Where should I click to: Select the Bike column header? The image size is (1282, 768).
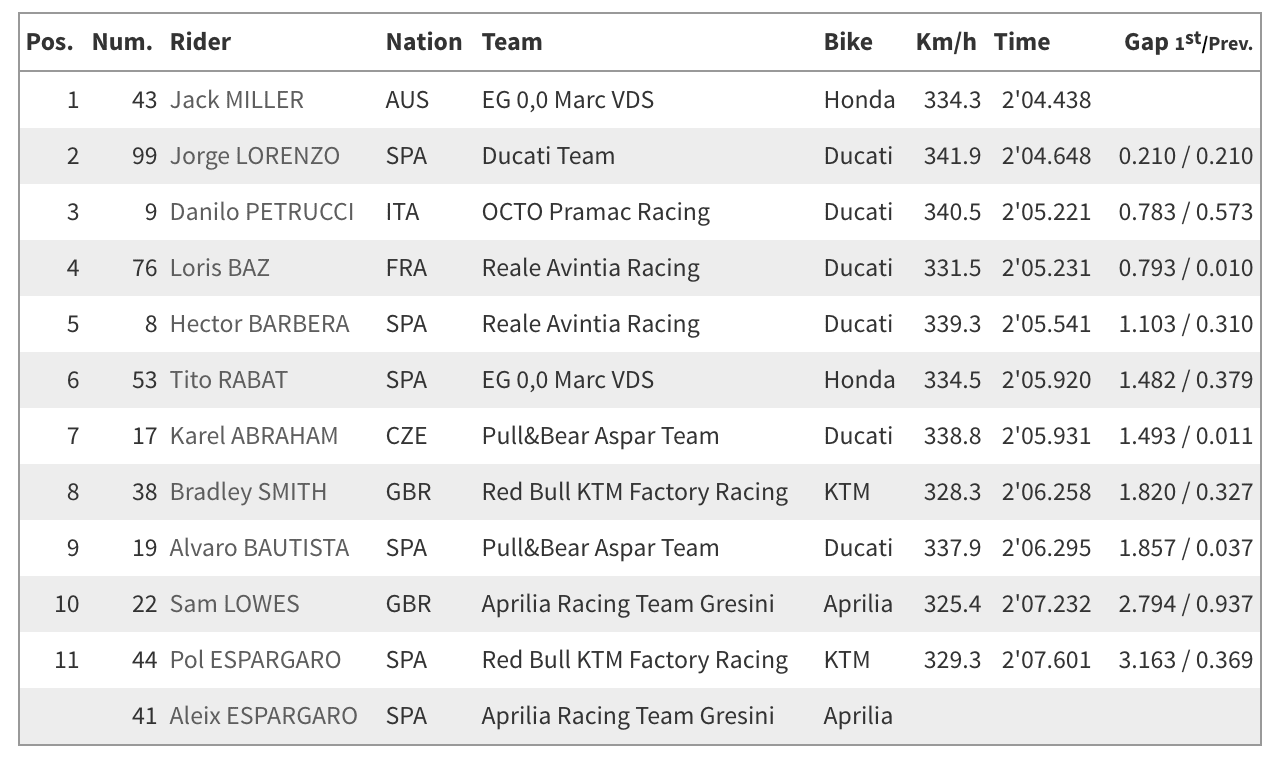point(848,42)
